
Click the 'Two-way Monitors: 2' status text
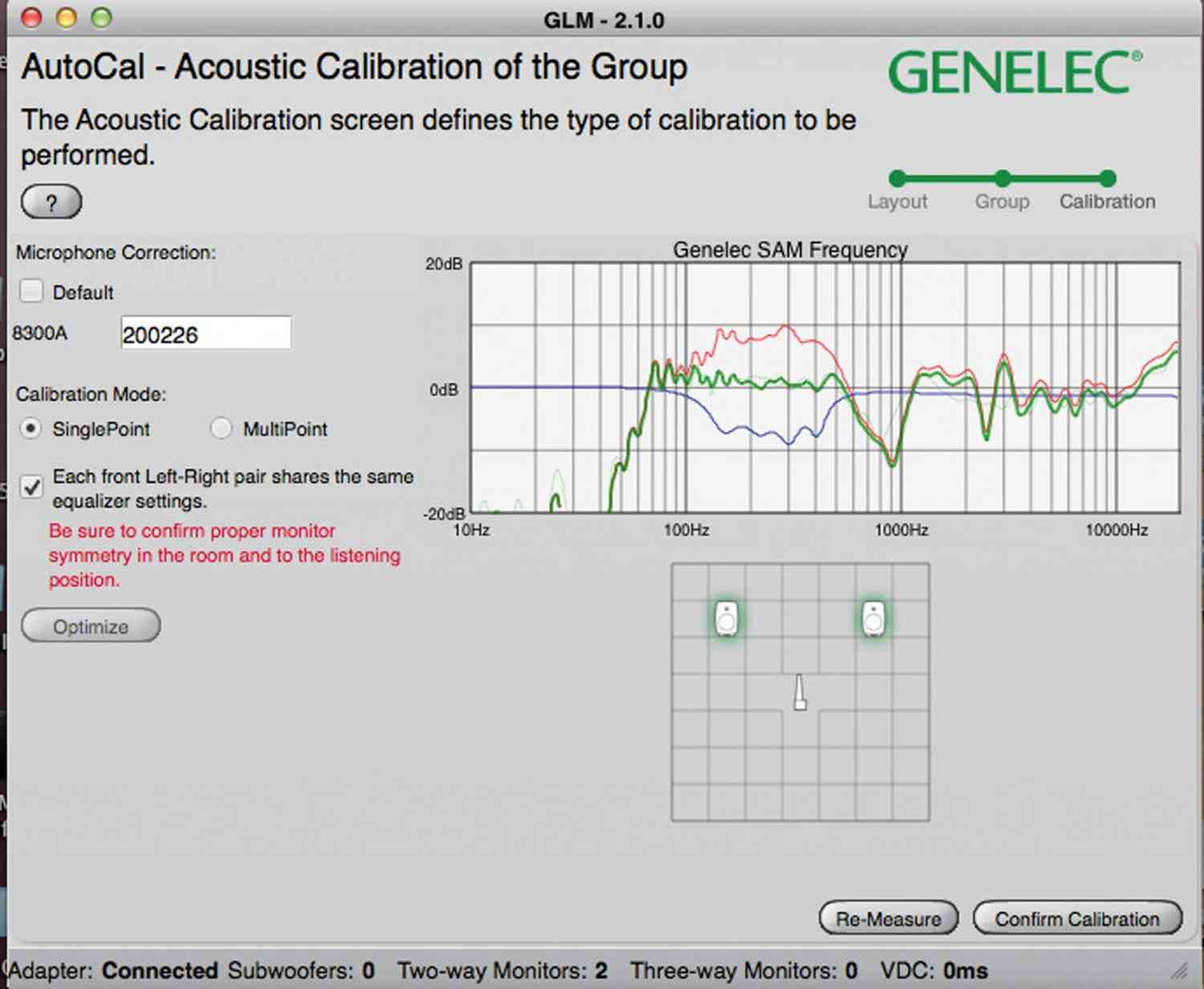[502, 971]
